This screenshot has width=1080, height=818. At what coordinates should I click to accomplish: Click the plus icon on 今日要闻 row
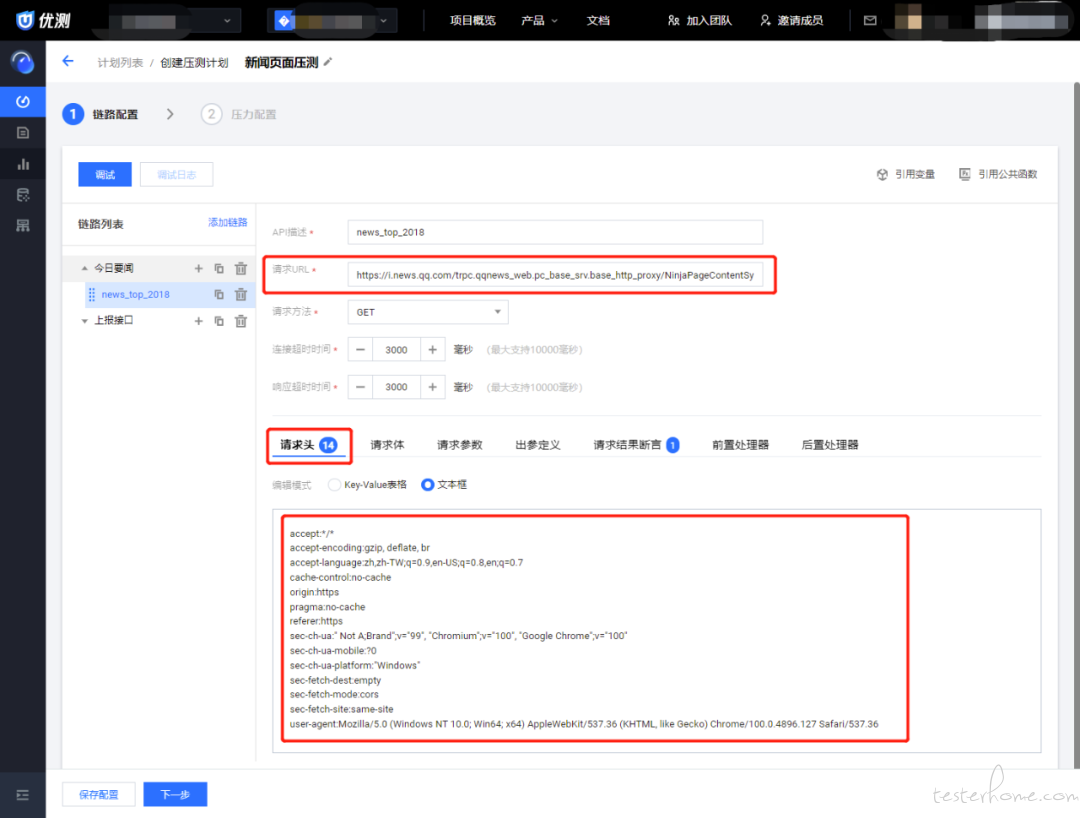pyautogui.click(x=198, y=268)
